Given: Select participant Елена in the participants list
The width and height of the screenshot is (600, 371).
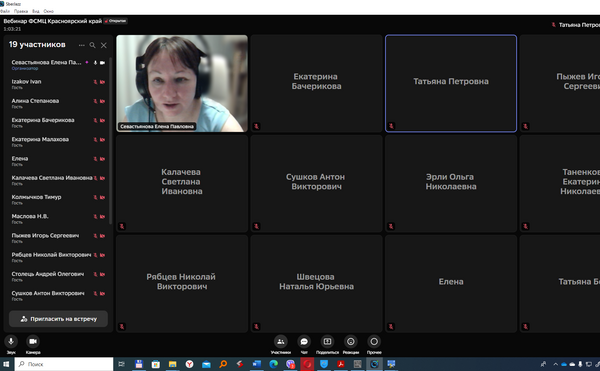Looking at the screenshot, I should [x=57, y=161].
